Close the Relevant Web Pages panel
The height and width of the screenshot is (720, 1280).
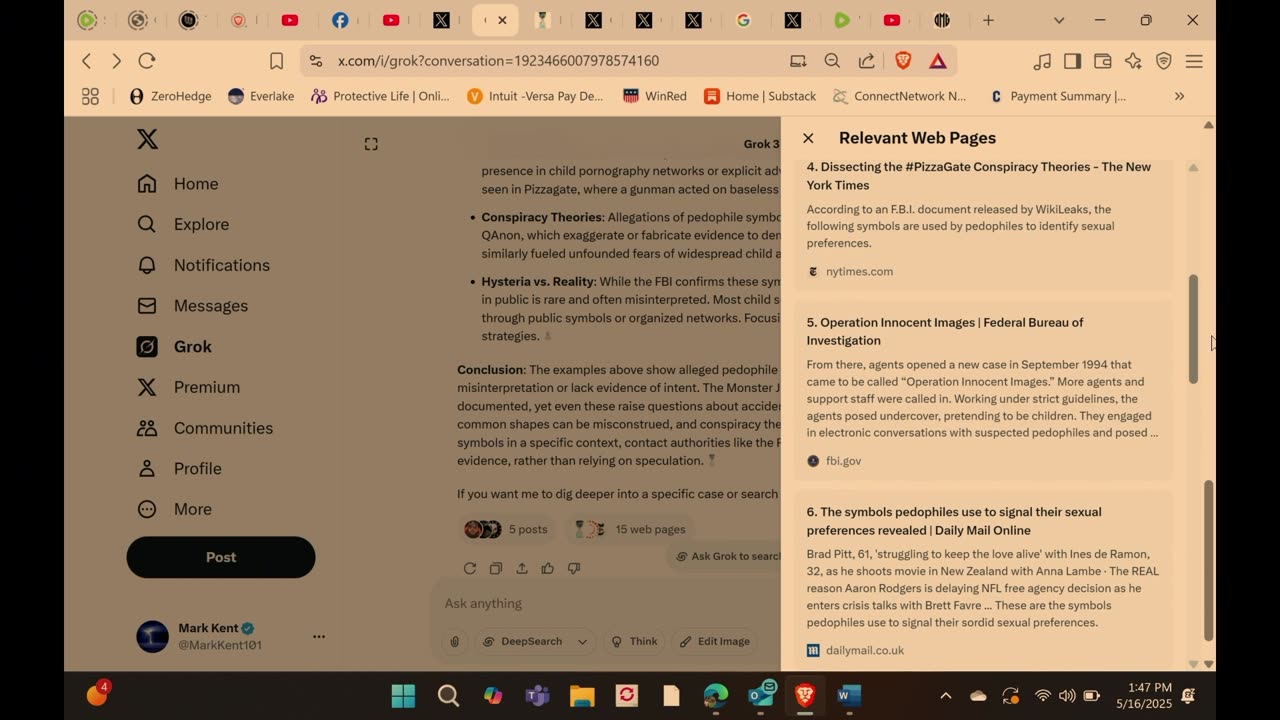pyautogui.click(x=808, y=138)
